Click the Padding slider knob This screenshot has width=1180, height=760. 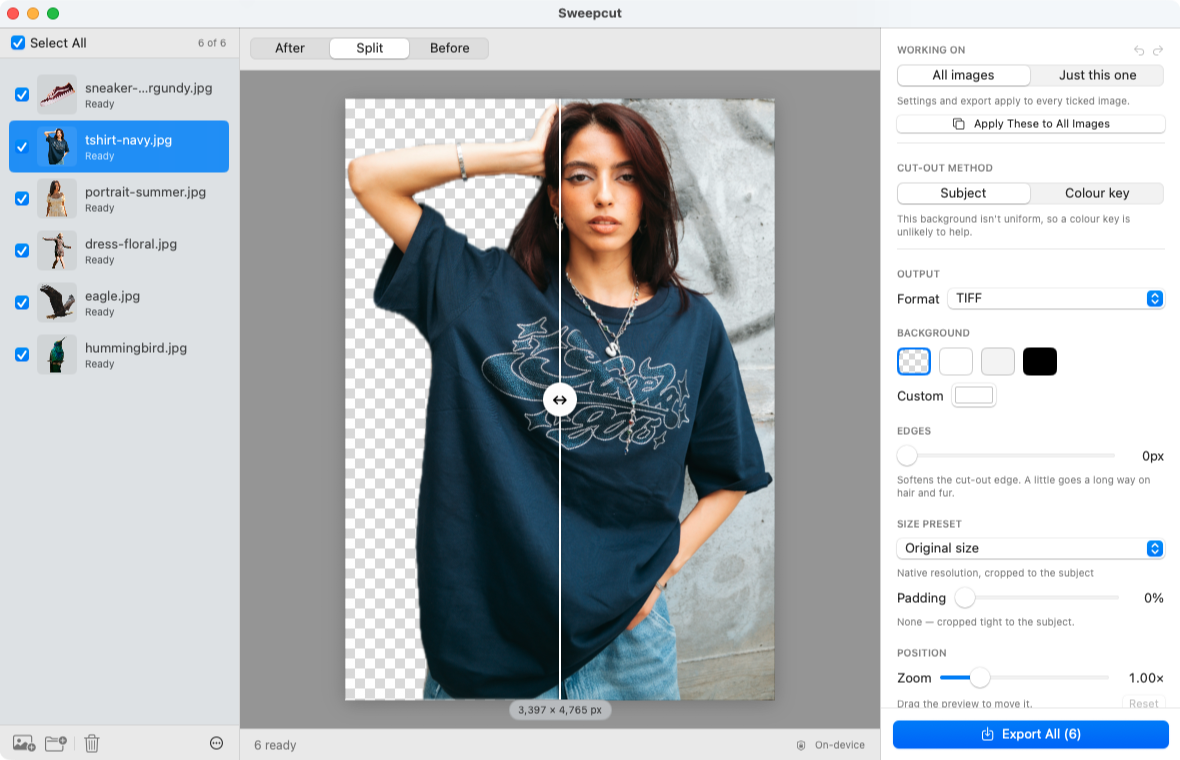[965, 598]
